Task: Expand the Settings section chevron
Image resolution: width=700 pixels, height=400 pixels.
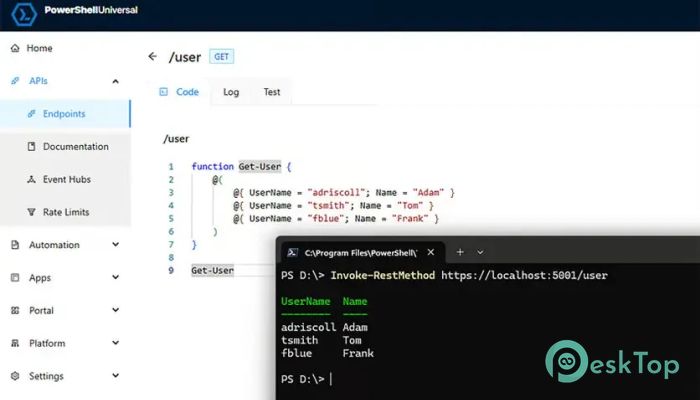Action: pos(116,376)
